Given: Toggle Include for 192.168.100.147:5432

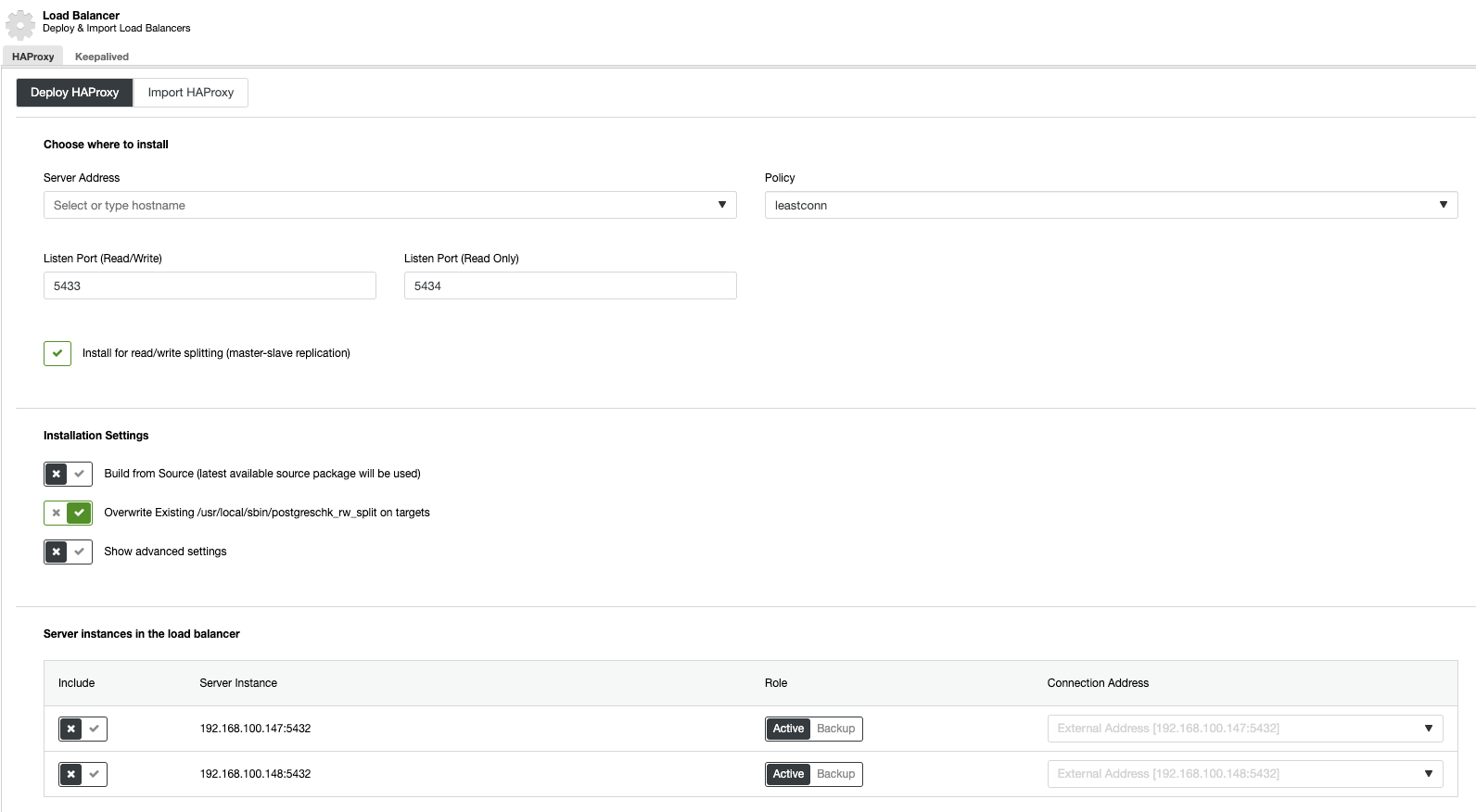Looking at the screenshot, I should coord(83,729).
